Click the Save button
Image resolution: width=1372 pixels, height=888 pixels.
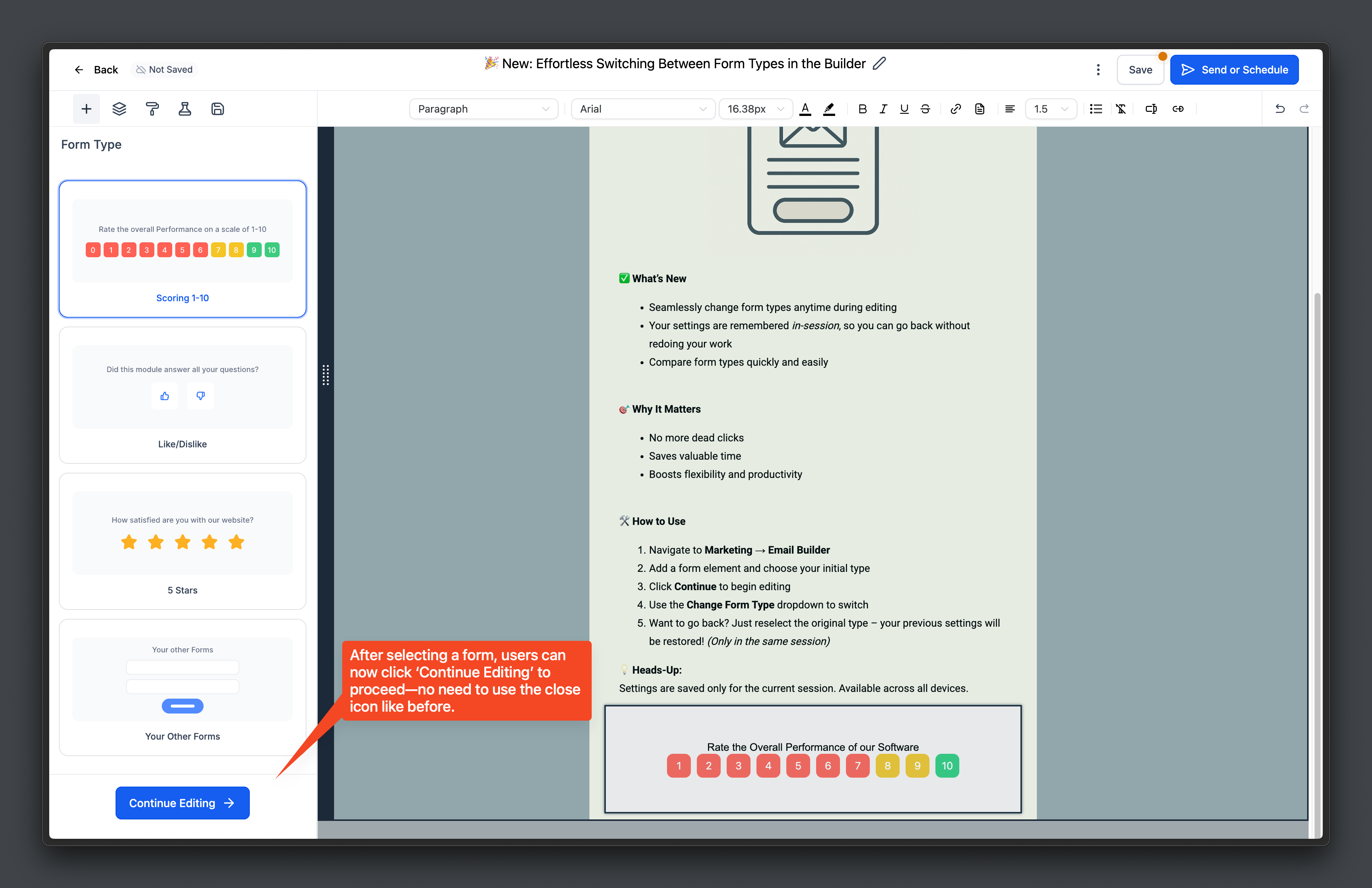click(1140, 70)
